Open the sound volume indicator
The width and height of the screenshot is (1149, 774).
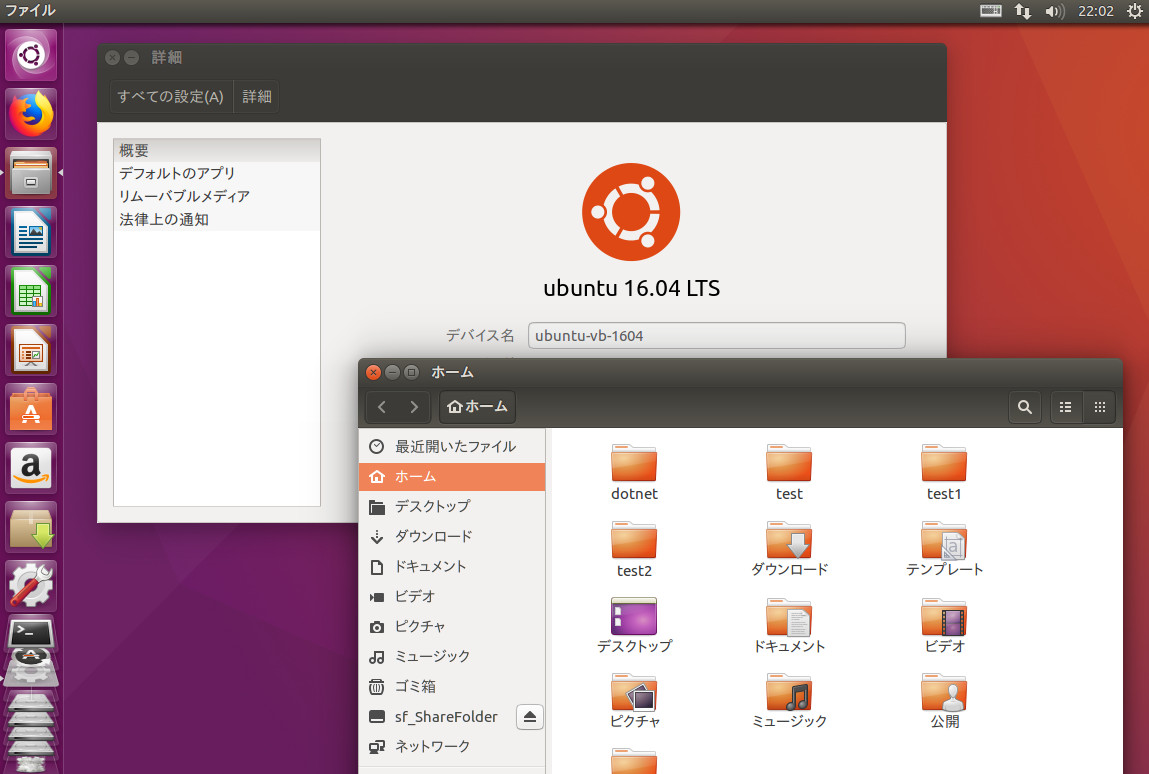coord(1054,11)
